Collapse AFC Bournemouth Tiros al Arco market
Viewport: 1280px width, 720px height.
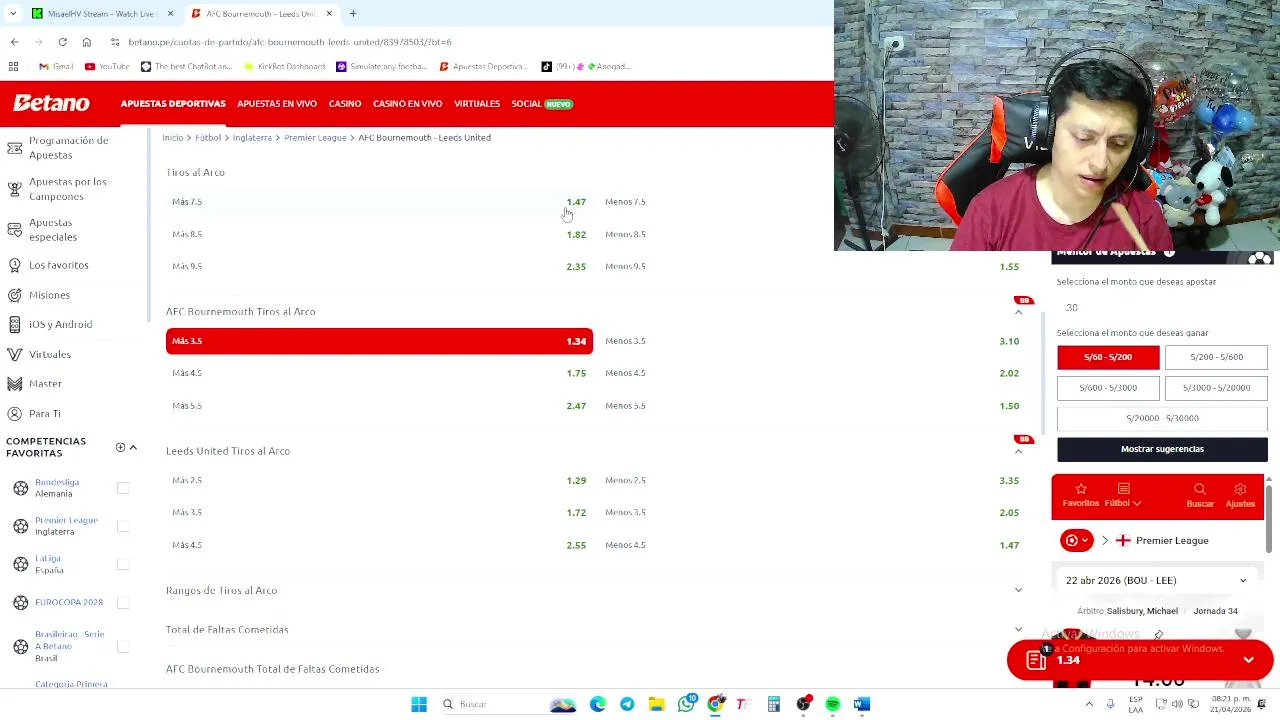point(1018,312)
